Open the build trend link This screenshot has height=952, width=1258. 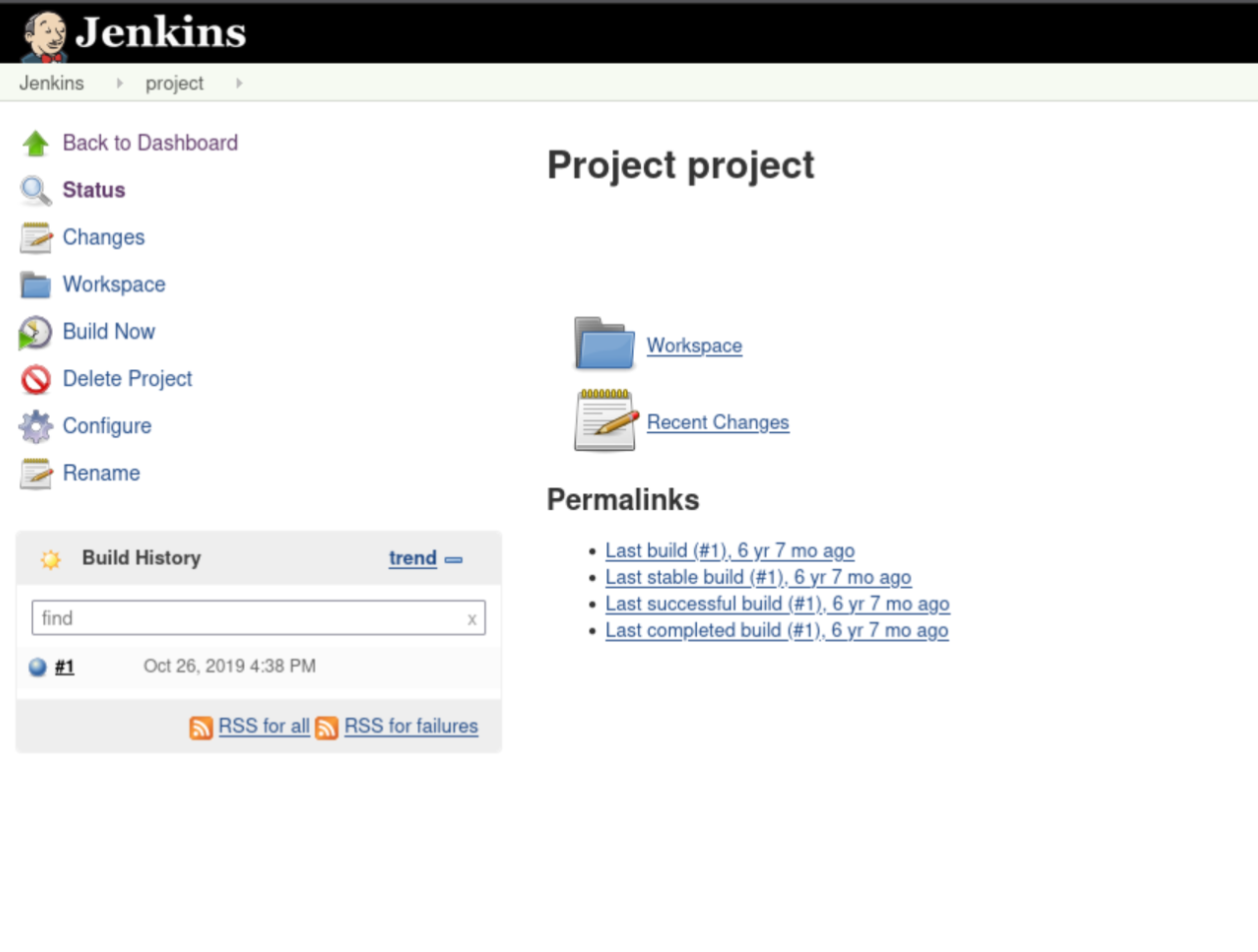pos(413,558)
